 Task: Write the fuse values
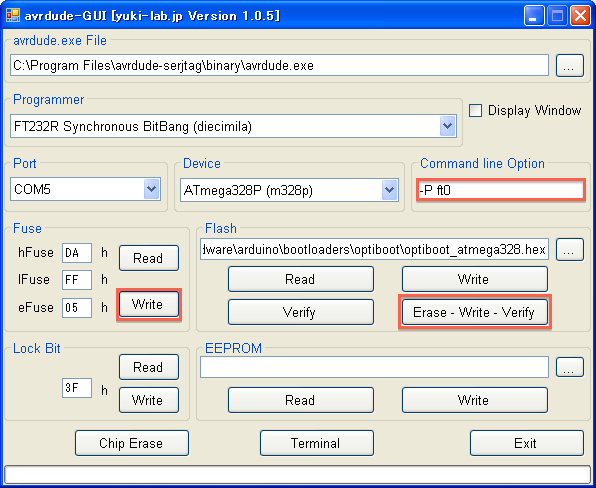(149, 304)
